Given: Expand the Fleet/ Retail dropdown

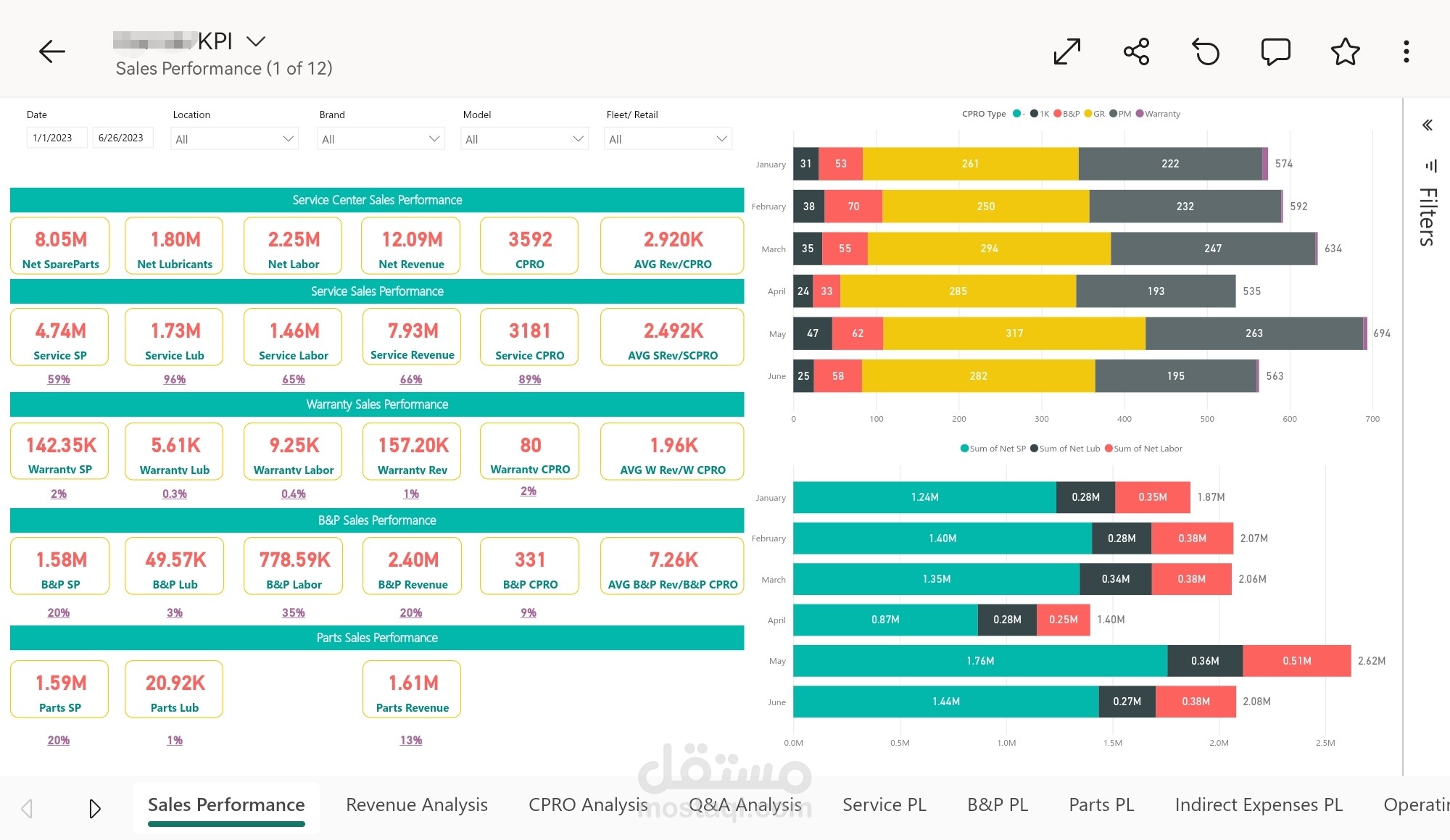Looking at the screenshot, I should point(668,138).
